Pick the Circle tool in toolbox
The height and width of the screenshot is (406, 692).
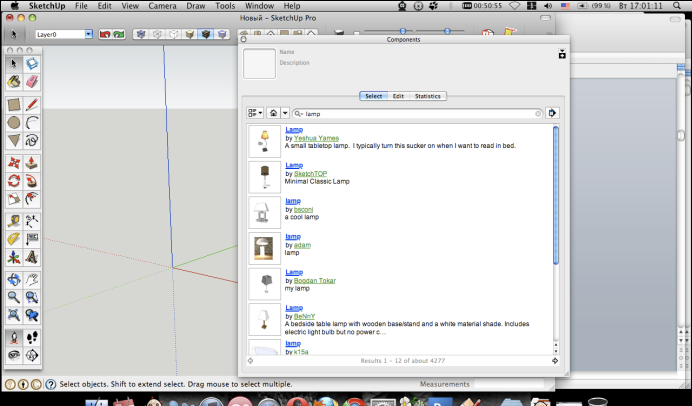(x=14, y=123)
